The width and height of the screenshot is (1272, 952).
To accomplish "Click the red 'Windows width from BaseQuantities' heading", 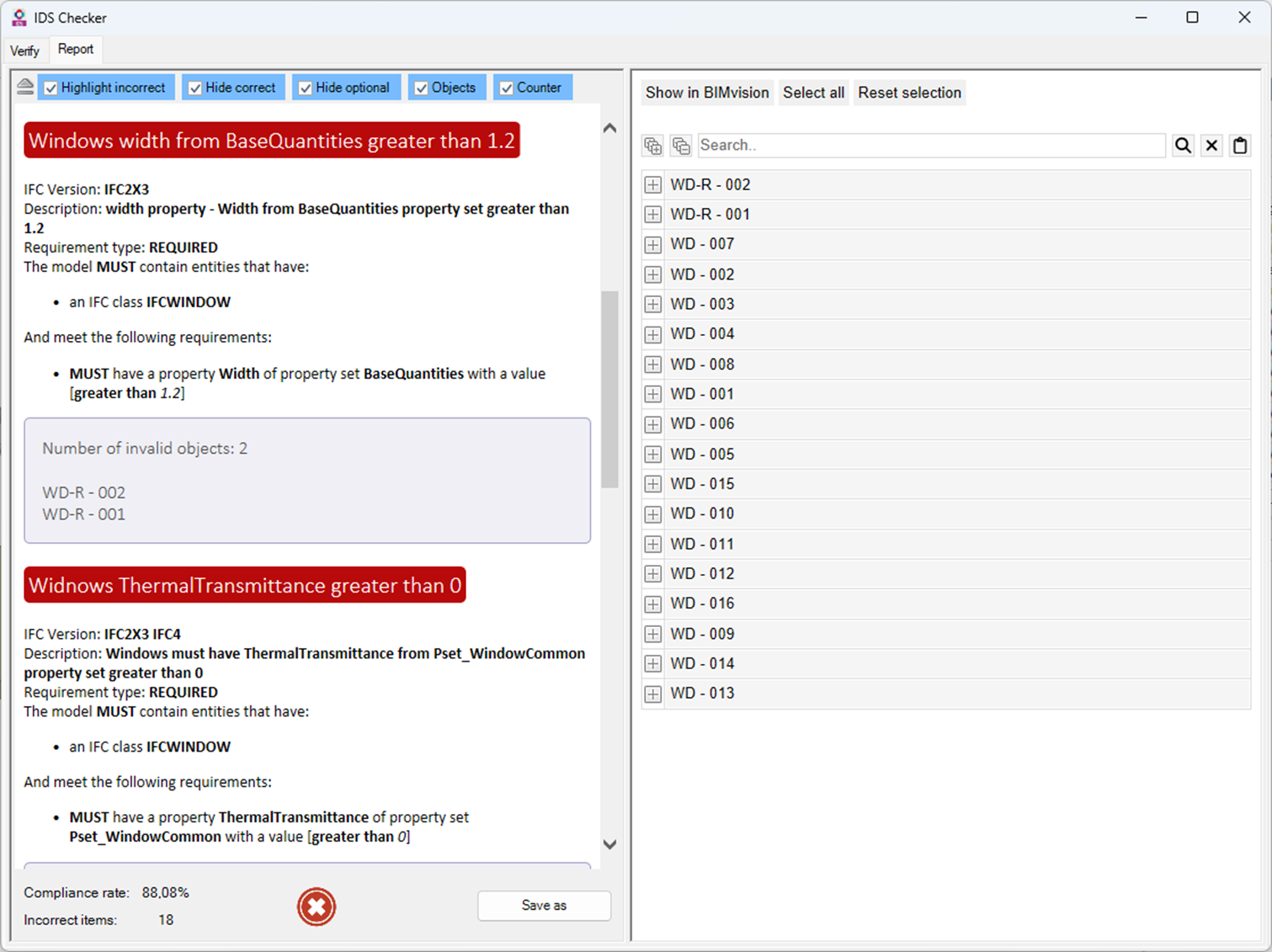I will (x=272, y=140).
